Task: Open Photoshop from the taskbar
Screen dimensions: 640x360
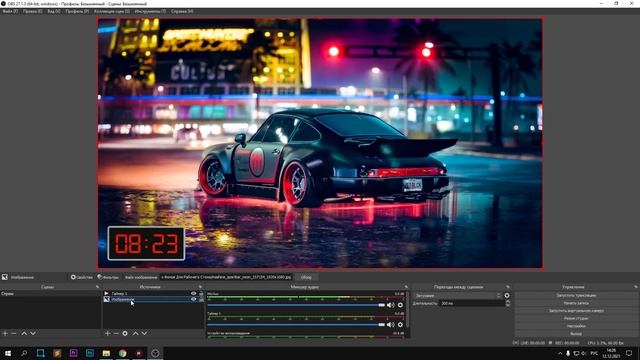Action: 90,353
